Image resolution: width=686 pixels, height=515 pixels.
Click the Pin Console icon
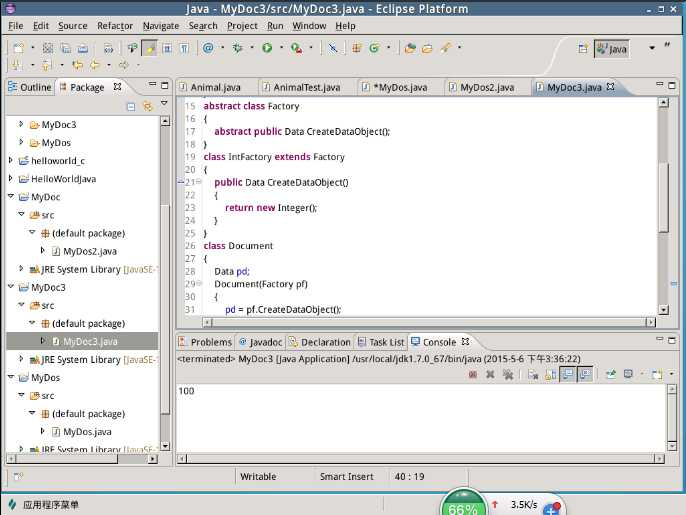pos(610,374)
